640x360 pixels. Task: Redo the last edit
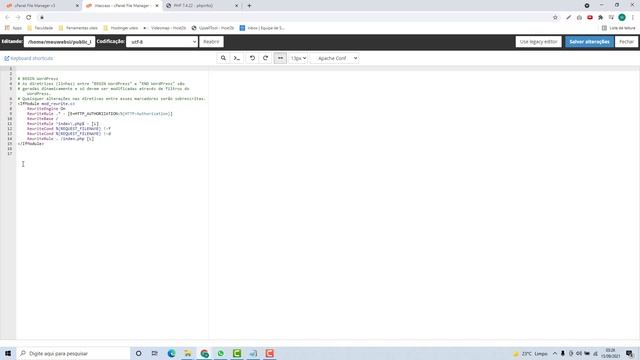[266, 58]
